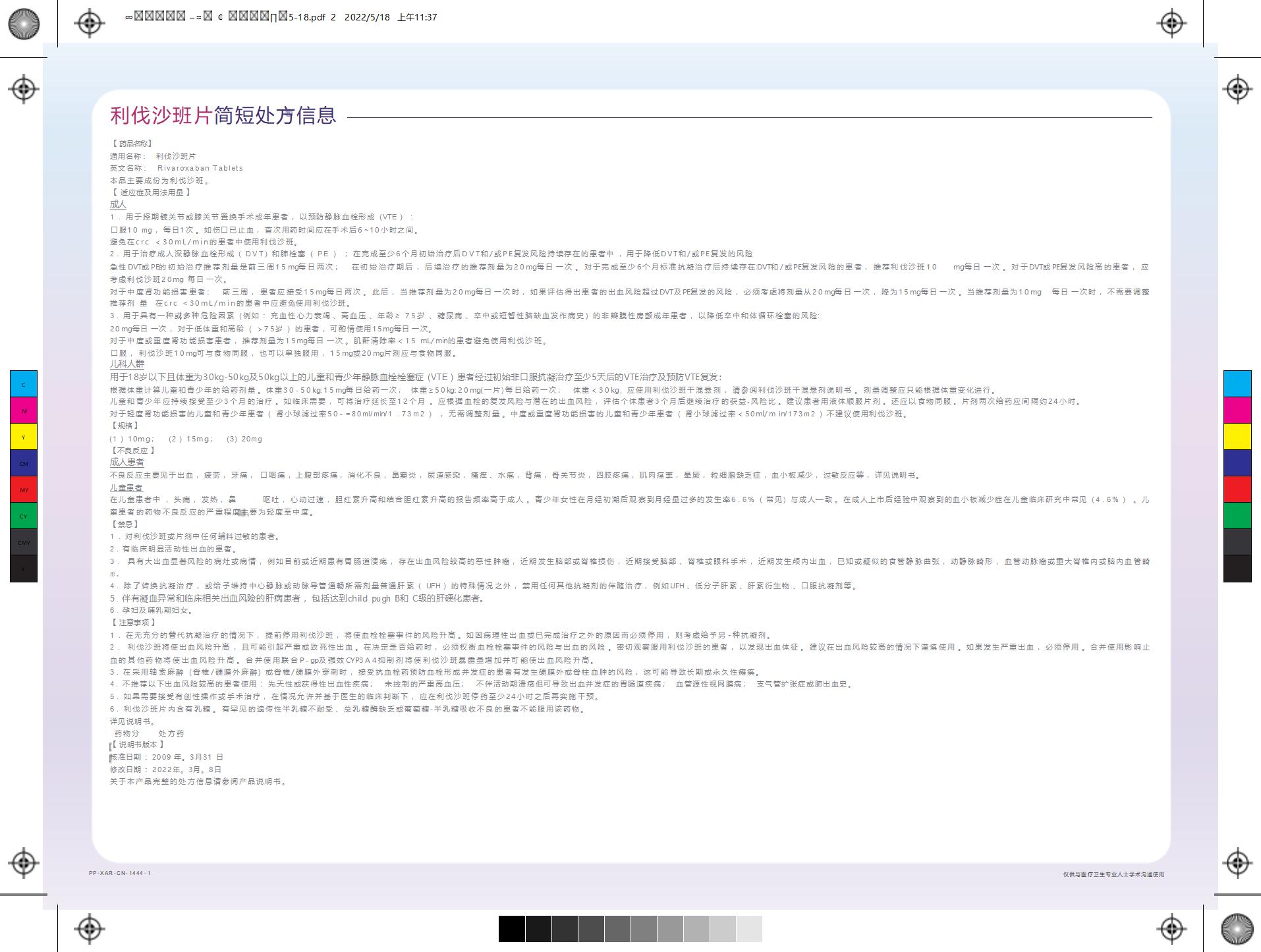
Task: Click the registration mark beside the PDF filename header
Action: click(90, 23)
